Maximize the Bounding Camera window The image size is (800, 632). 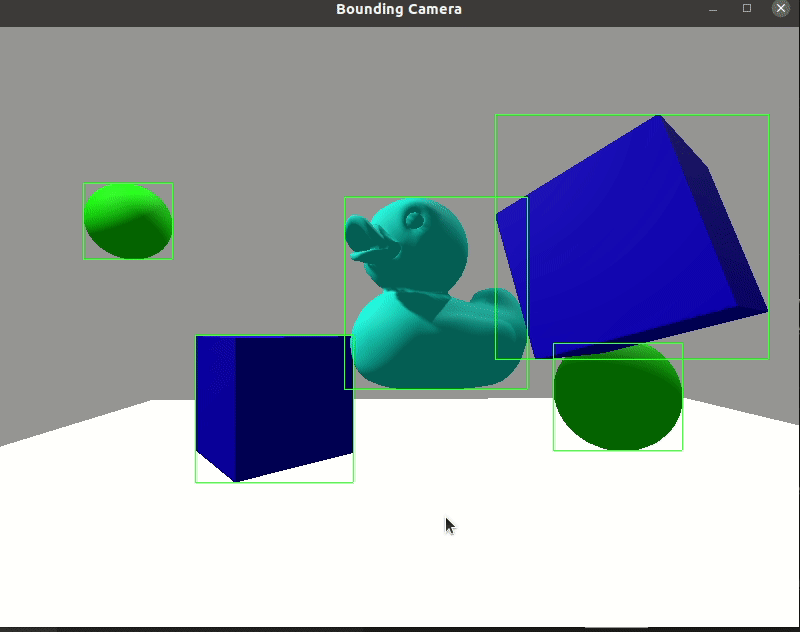[x=747, y=8]
